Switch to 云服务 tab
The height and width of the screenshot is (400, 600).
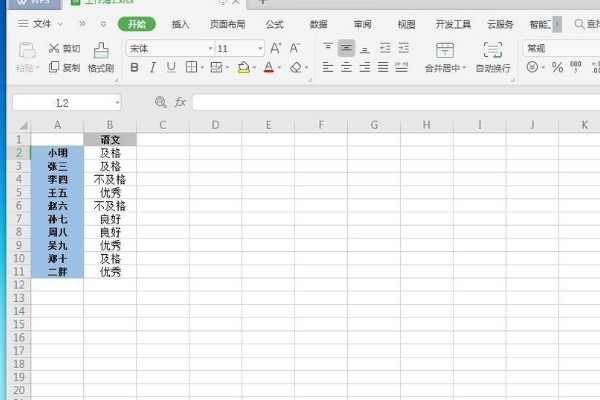pyautogui.click(x=500, y=24)
